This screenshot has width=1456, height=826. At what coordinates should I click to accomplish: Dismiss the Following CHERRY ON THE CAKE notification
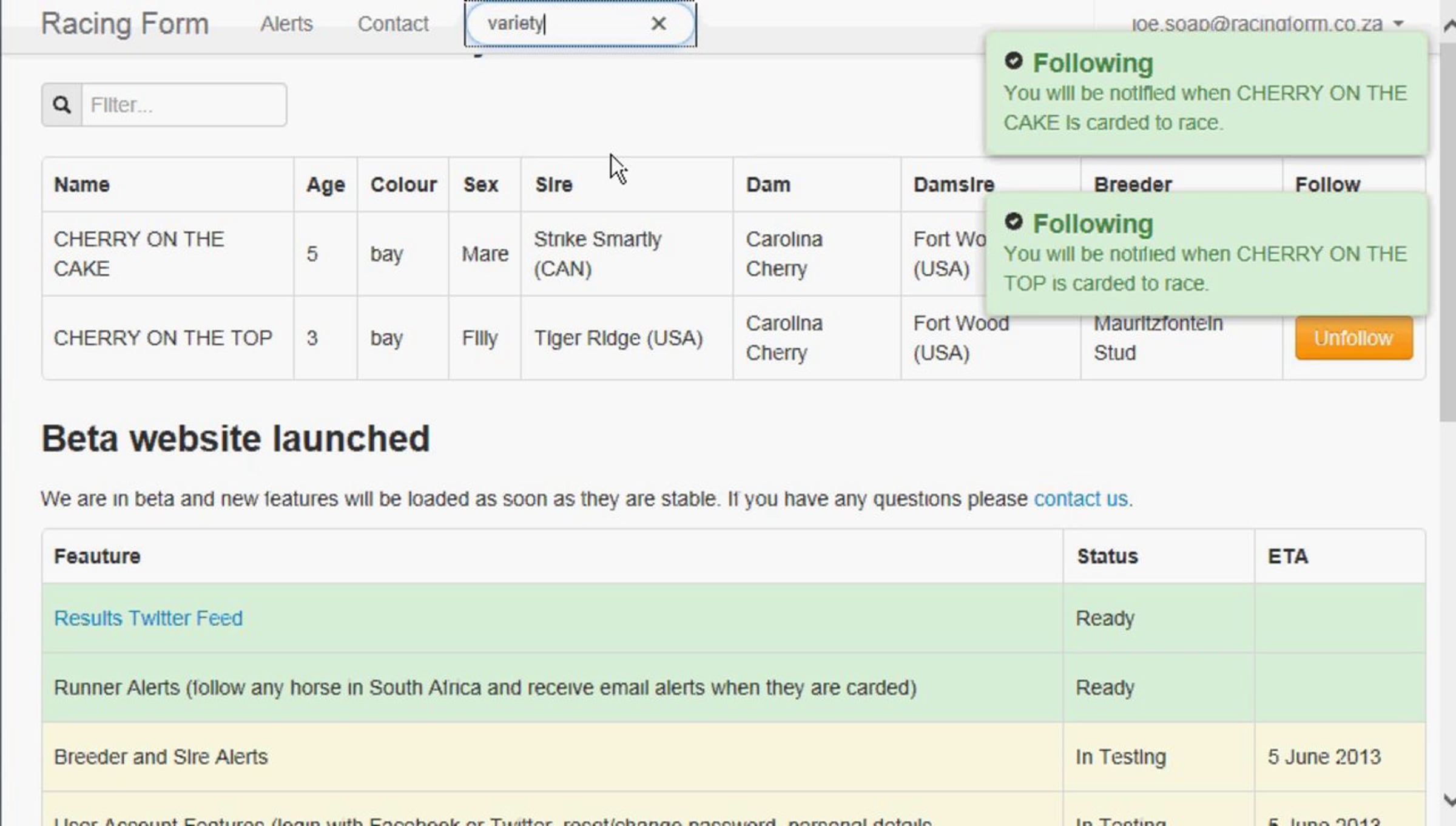(1207, 93)
